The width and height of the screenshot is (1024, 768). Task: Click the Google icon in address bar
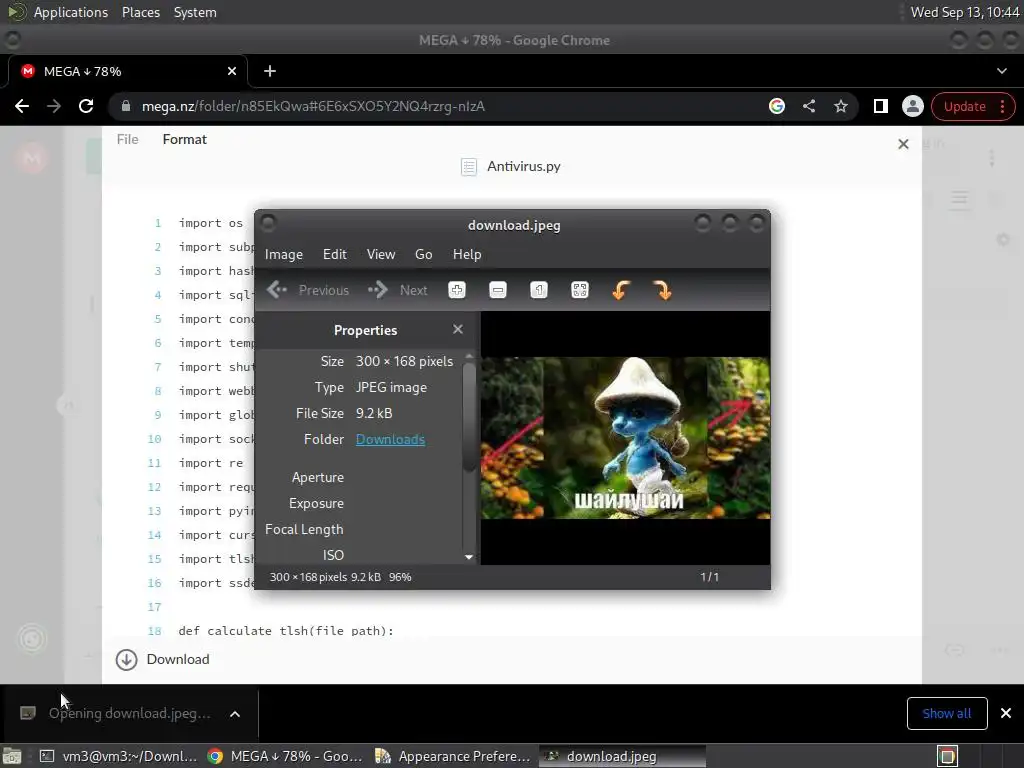[776, 106]
